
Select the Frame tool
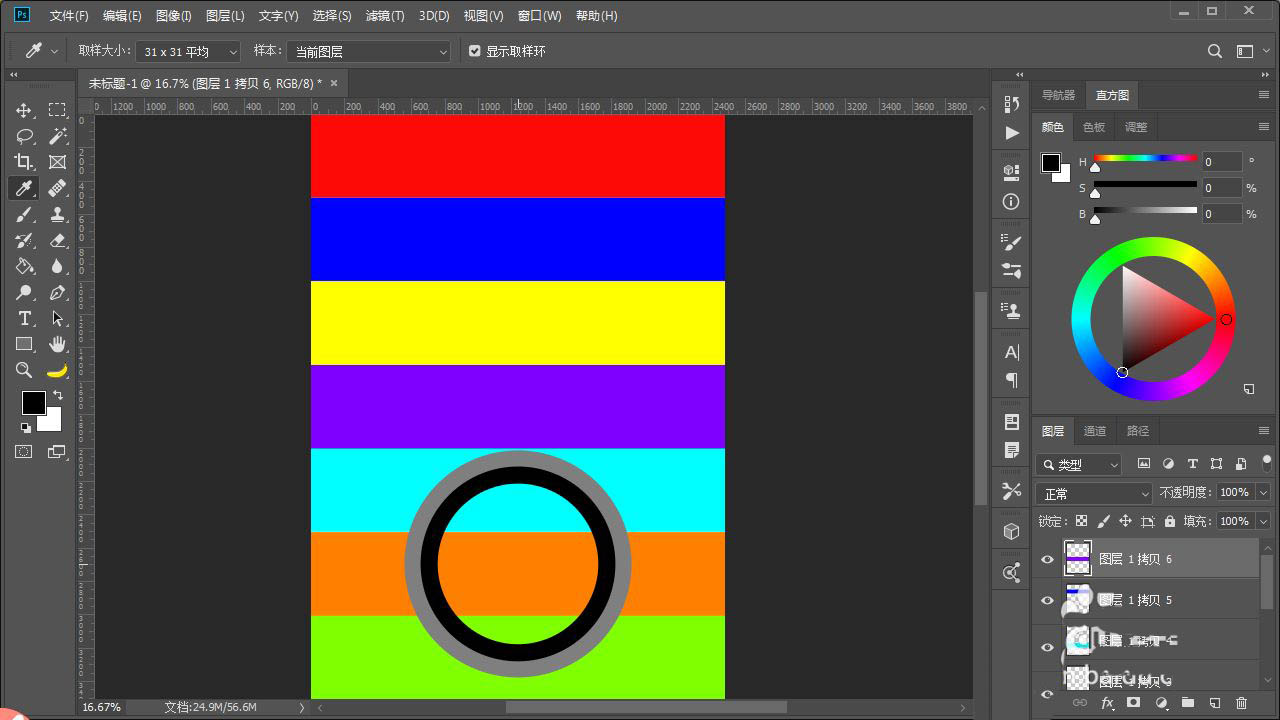point(57,162)
